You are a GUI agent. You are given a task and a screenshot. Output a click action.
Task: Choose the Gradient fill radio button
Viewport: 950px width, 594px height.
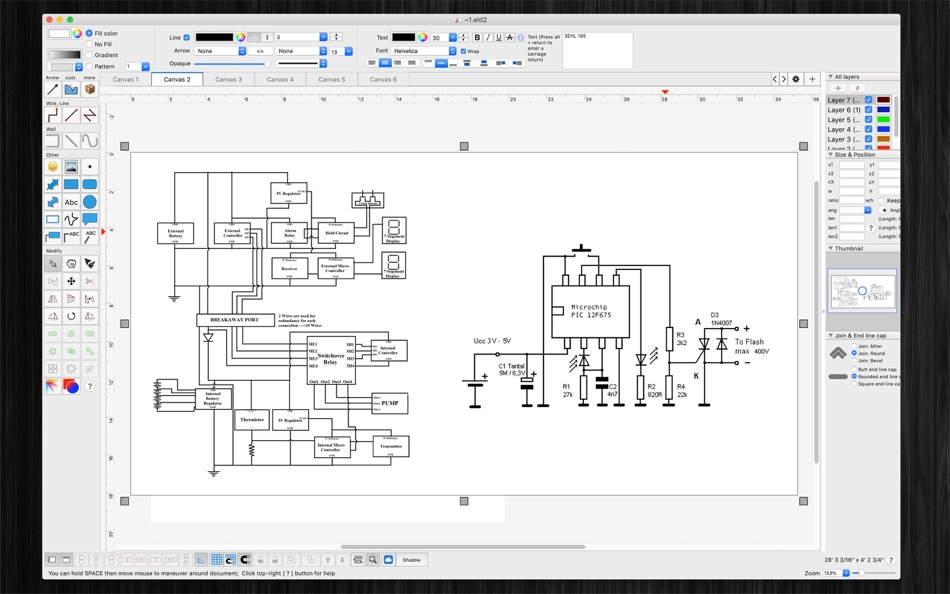89,55
